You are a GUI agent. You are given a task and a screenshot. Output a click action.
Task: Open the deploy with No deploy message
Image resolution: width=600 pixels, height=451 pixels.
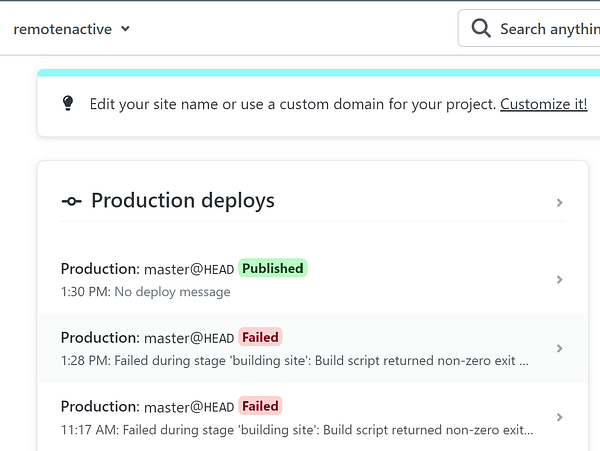click(x=172, y=292)
